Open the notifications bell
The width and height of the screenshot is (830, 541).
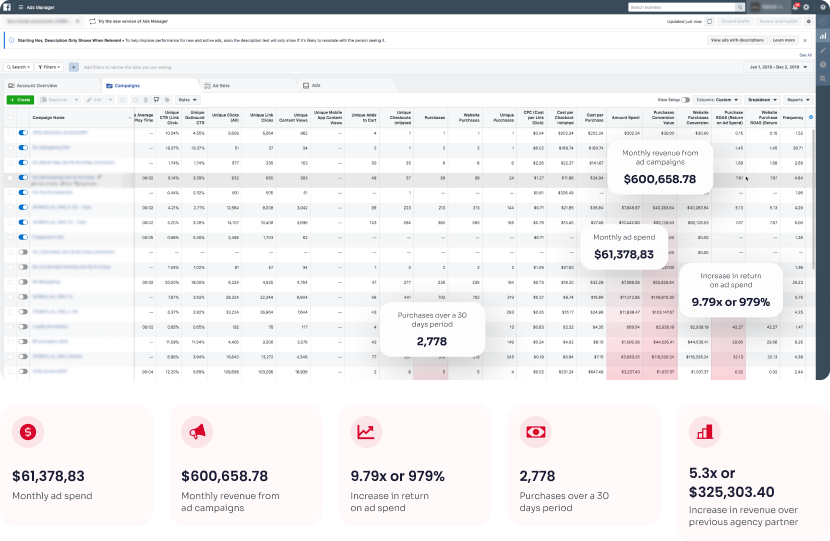tap(796, 7)
